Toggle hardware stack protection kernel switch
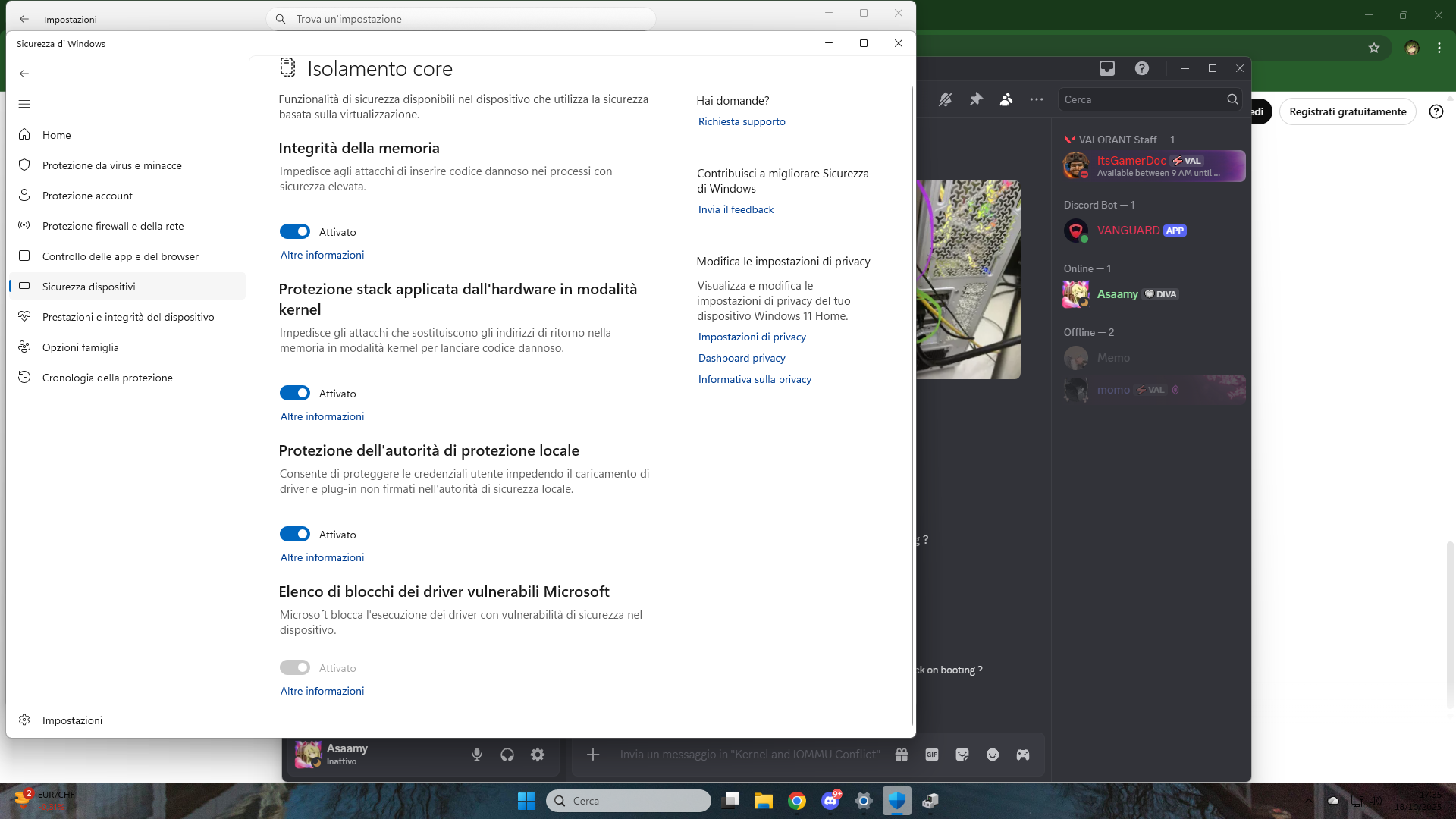The height and width of the screenshot is (819, 1456). point(295,393)
